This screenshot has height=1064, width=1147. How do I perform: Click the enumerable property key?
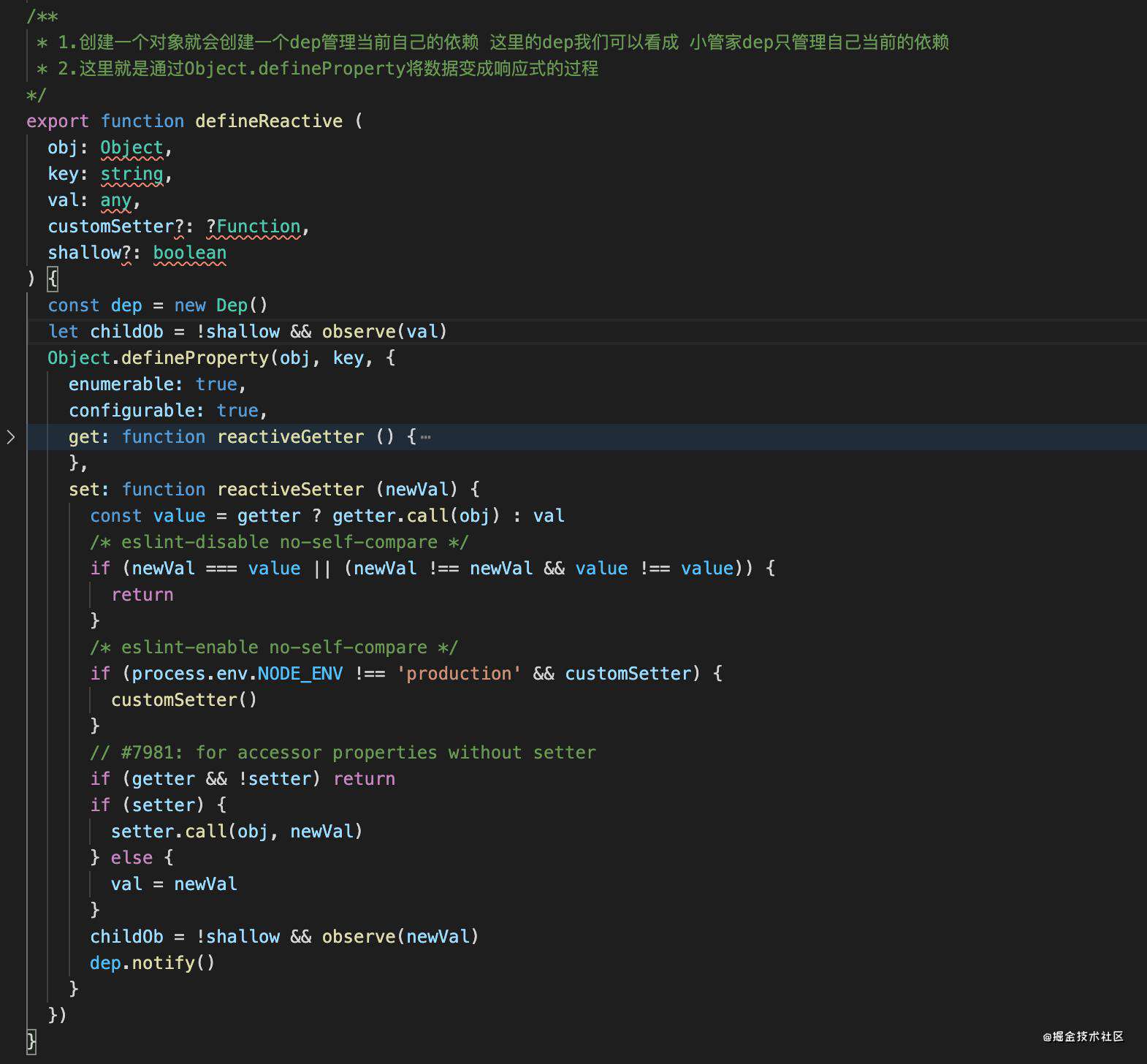pyautogui.click(x=121, y=384)
